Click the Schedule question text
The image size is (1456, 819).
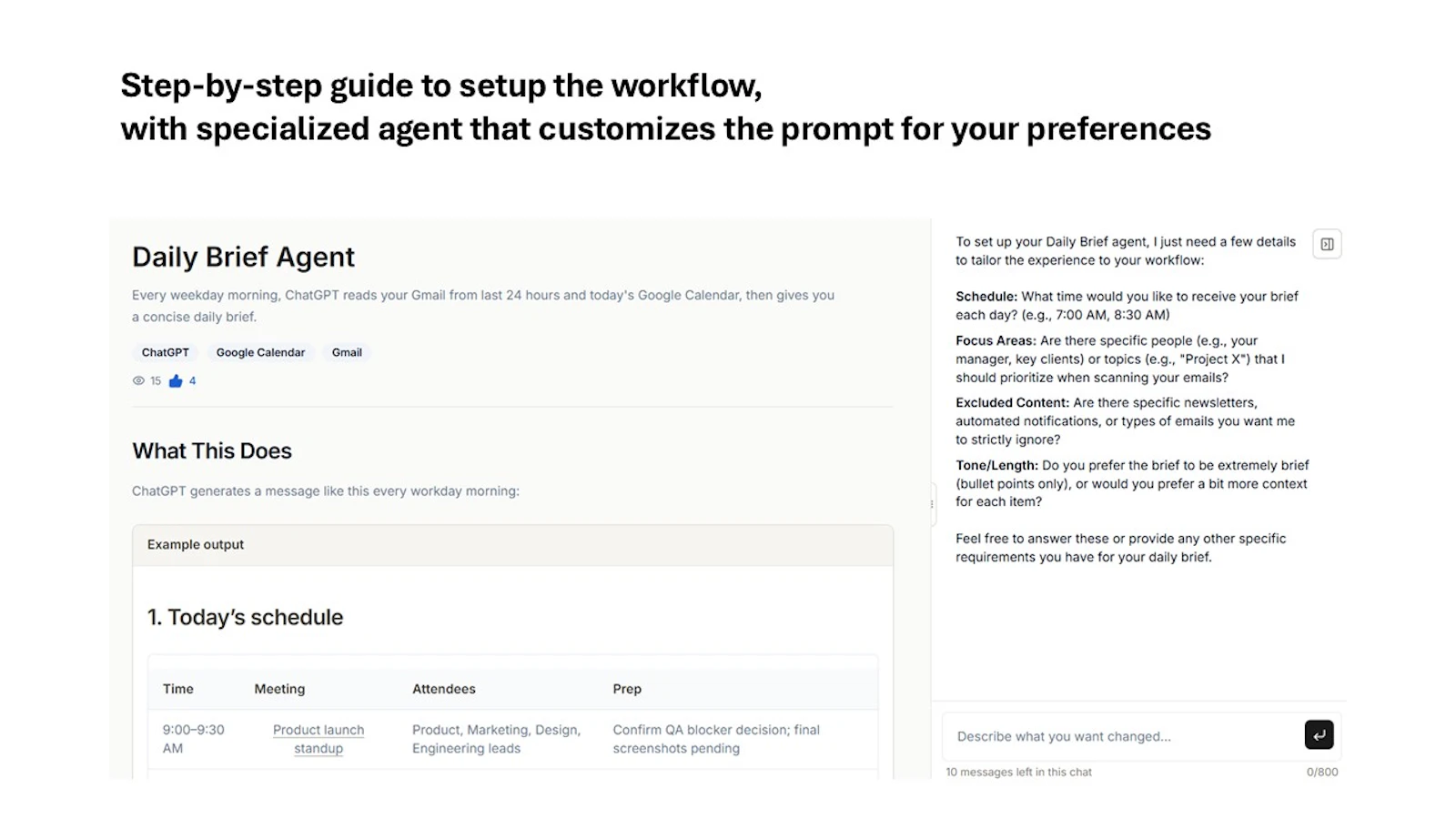1127,306
